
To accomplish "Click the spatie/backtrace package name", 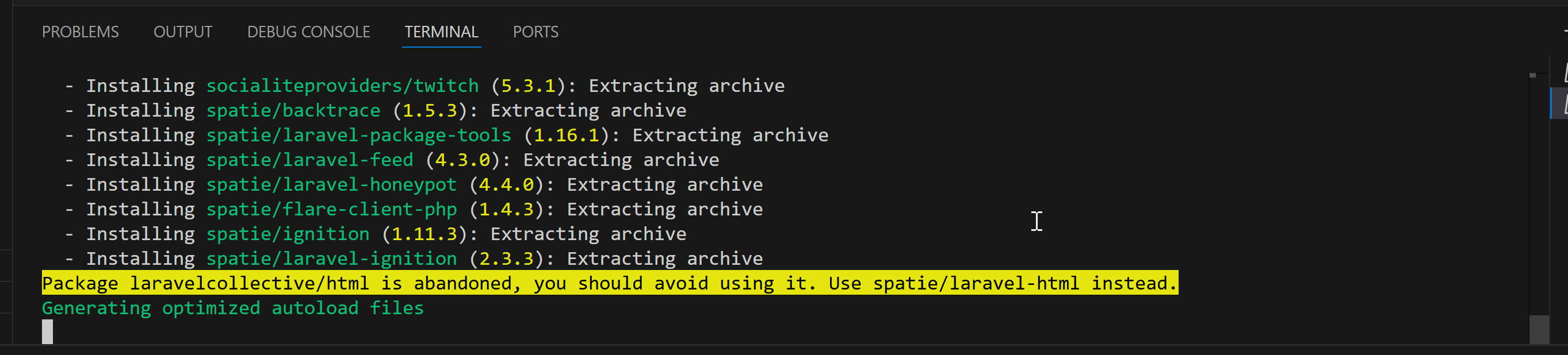I will click(x=293, y=111).
